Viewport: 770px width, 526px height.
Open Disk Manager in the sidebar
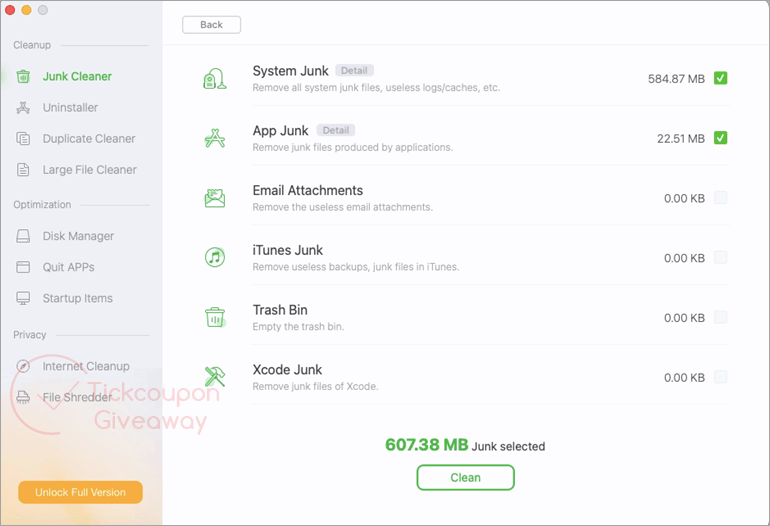click(78, 236)
